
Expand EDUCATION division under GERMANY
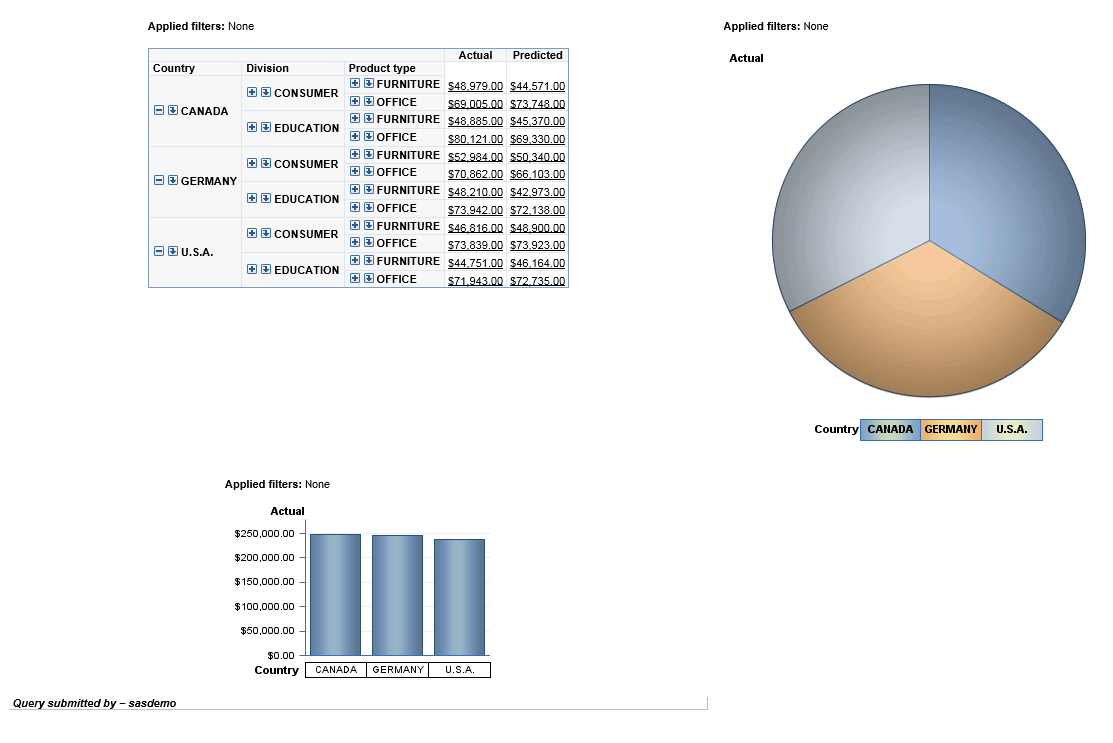click(x=252, y=199)
